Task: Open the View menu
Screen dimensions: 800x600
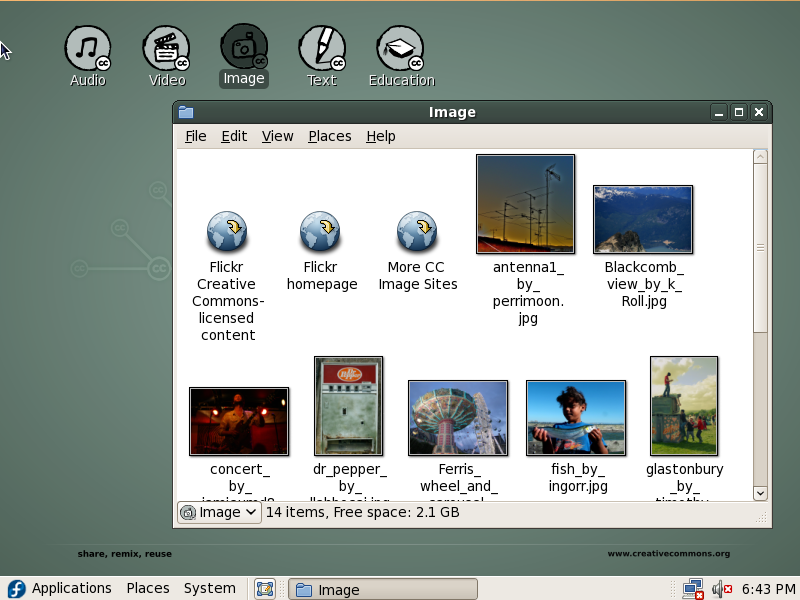Action: [278, 136]
